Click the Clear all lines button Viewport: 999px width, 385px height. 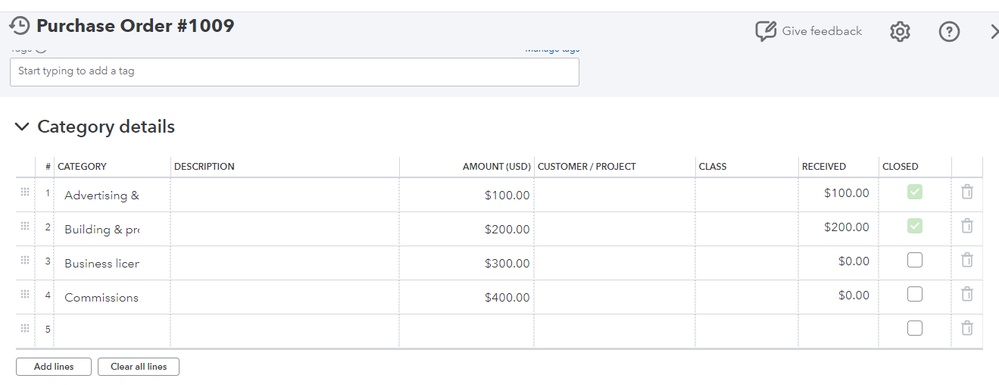(x=138, y=367)
